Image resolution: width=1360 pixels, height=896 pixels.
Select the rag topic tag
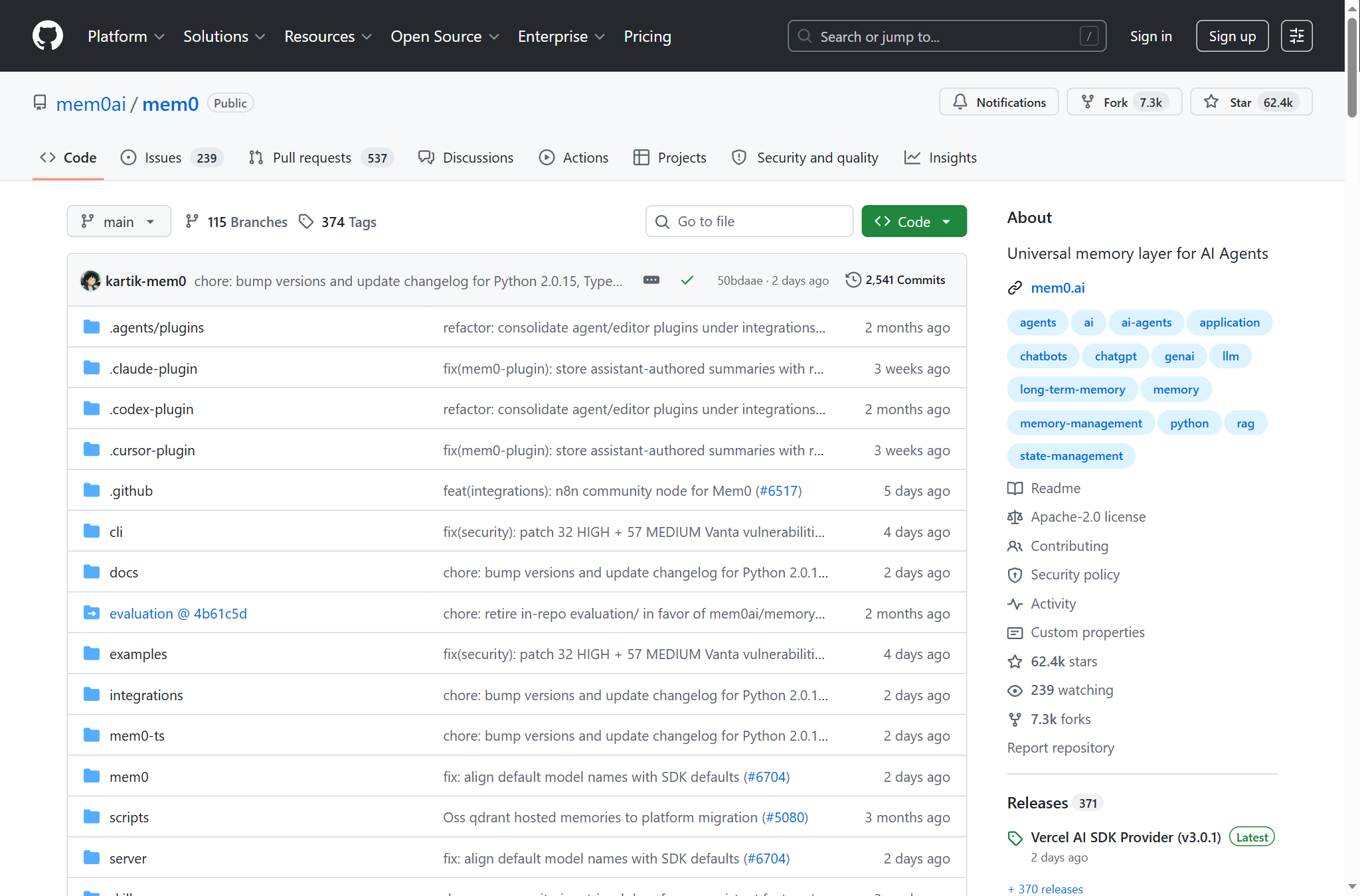[x=1245, y=423]
